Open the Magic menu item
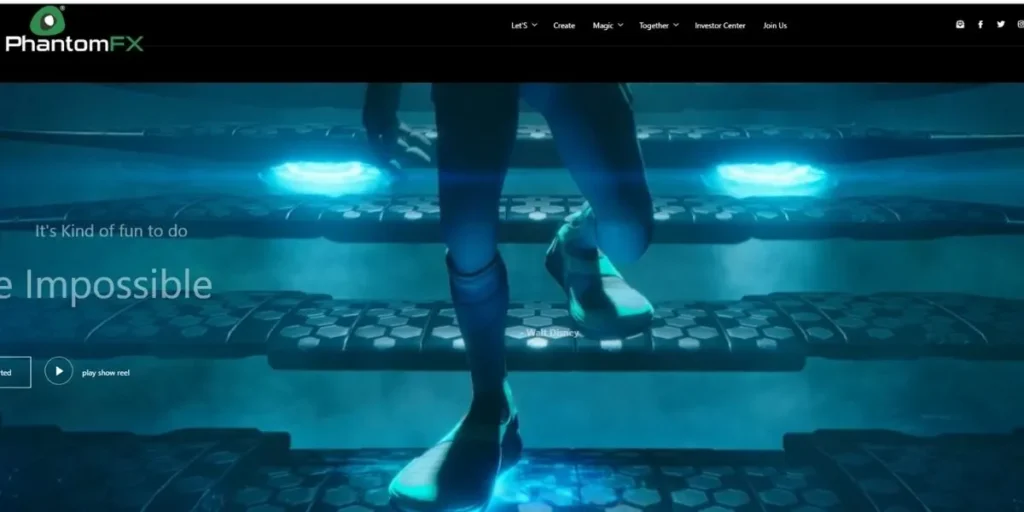Viewport: 1024px width, 512px height. 602,26
